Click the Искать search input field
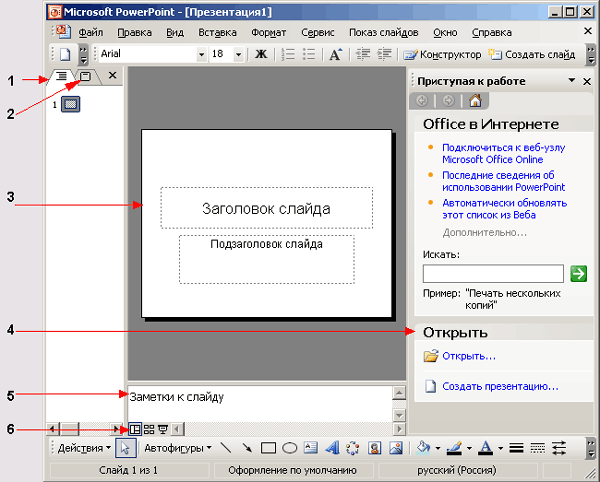Image resolution: width=600 pixels, height=482 pixels. [x=493, y=274]
